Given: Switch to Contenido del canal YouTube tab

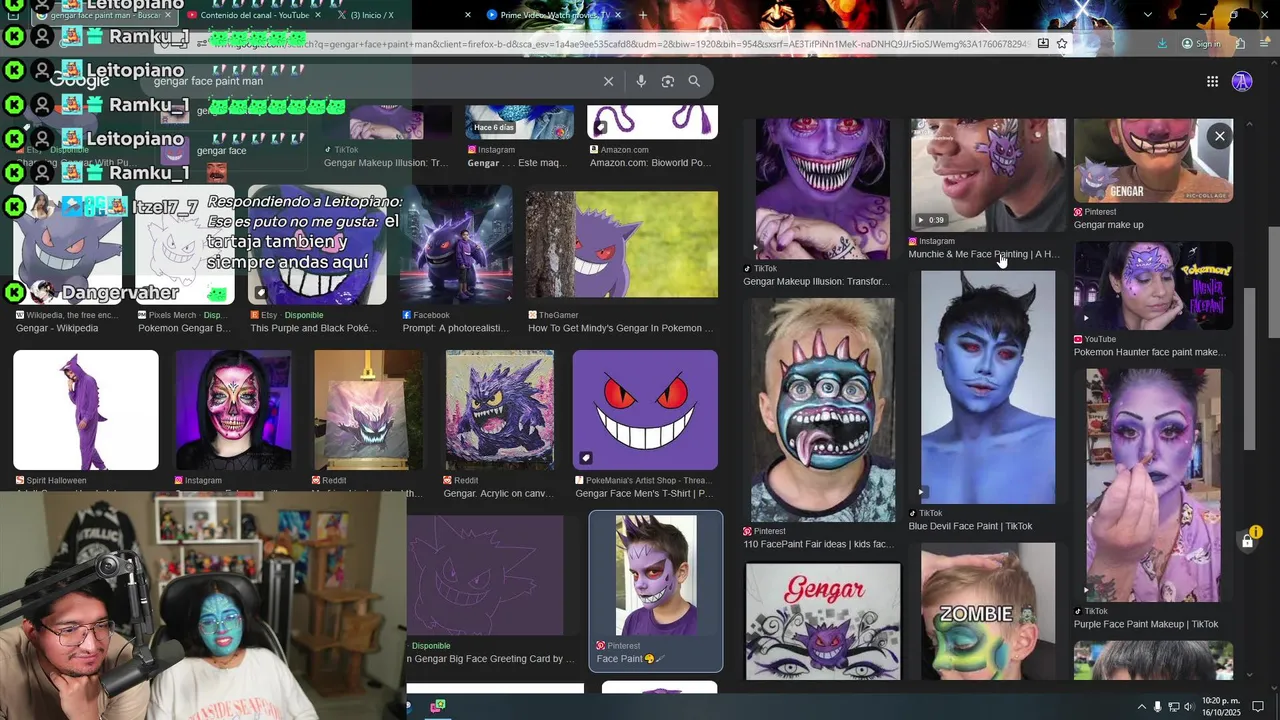Looking at the screenshot, I should point(254,15).
